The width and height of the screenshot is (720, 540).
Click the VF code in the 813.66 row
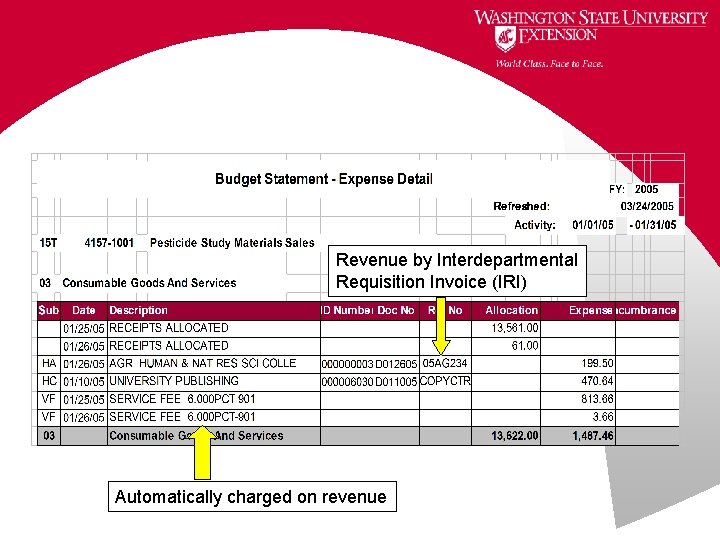(49, 399)
